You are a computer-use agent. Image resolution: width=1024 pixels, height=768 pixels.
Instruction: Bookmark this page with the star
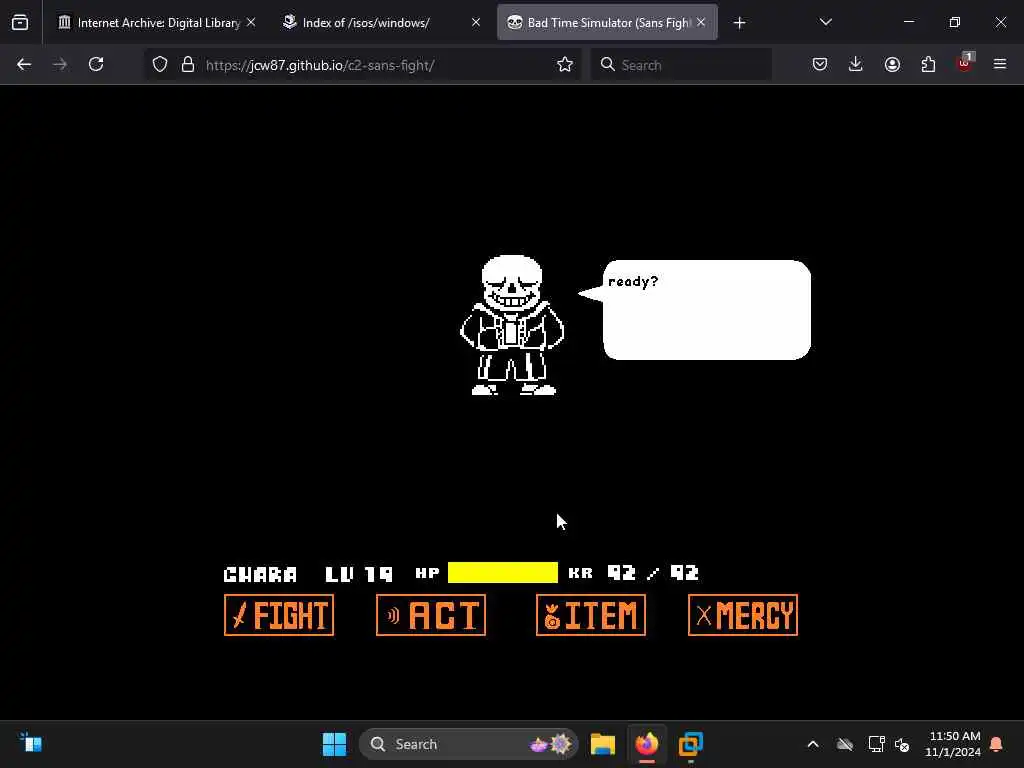[565, 65]
